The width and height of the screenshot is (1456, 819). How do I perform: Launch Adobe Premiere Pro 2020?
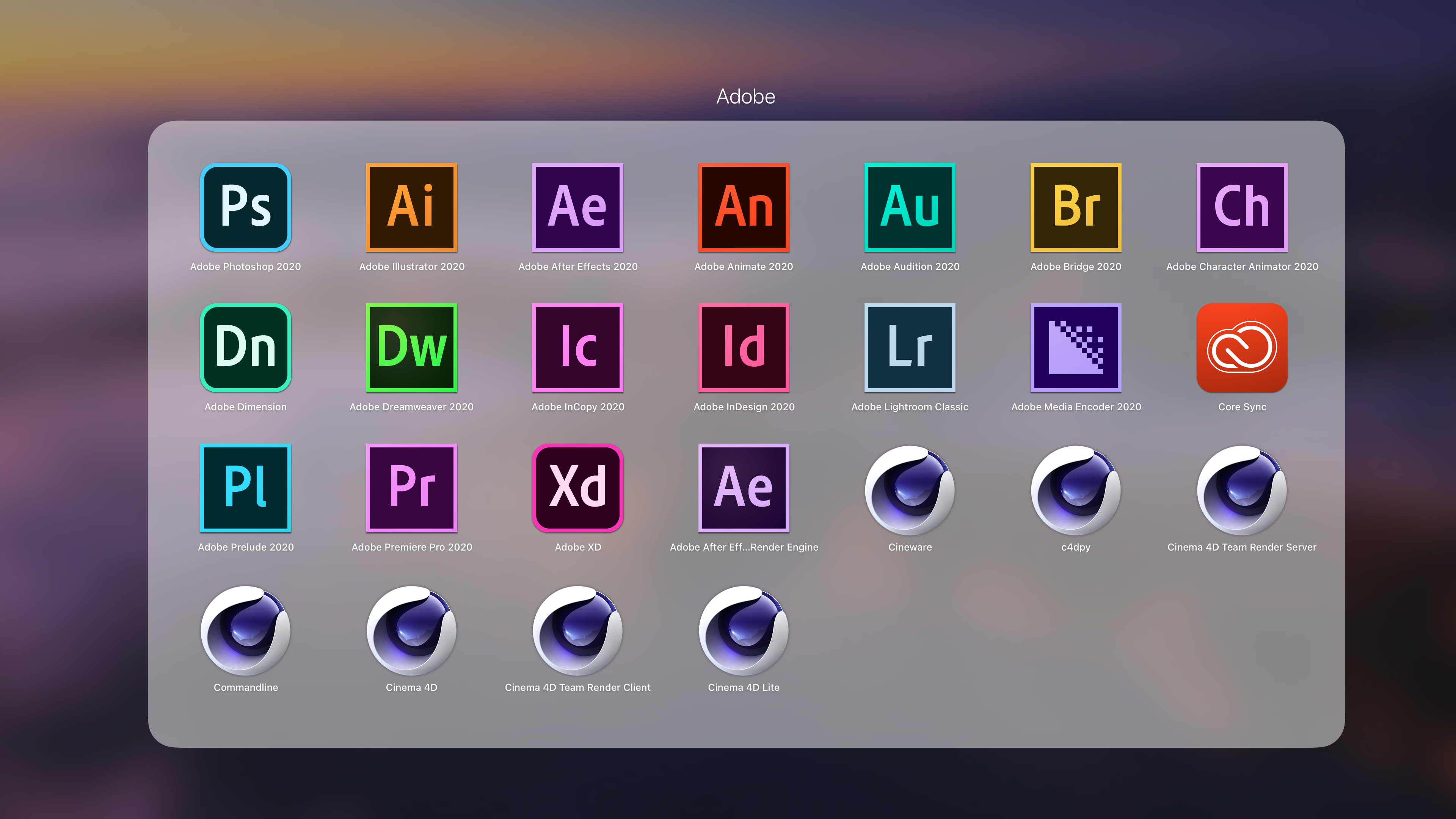coord(411,487)
